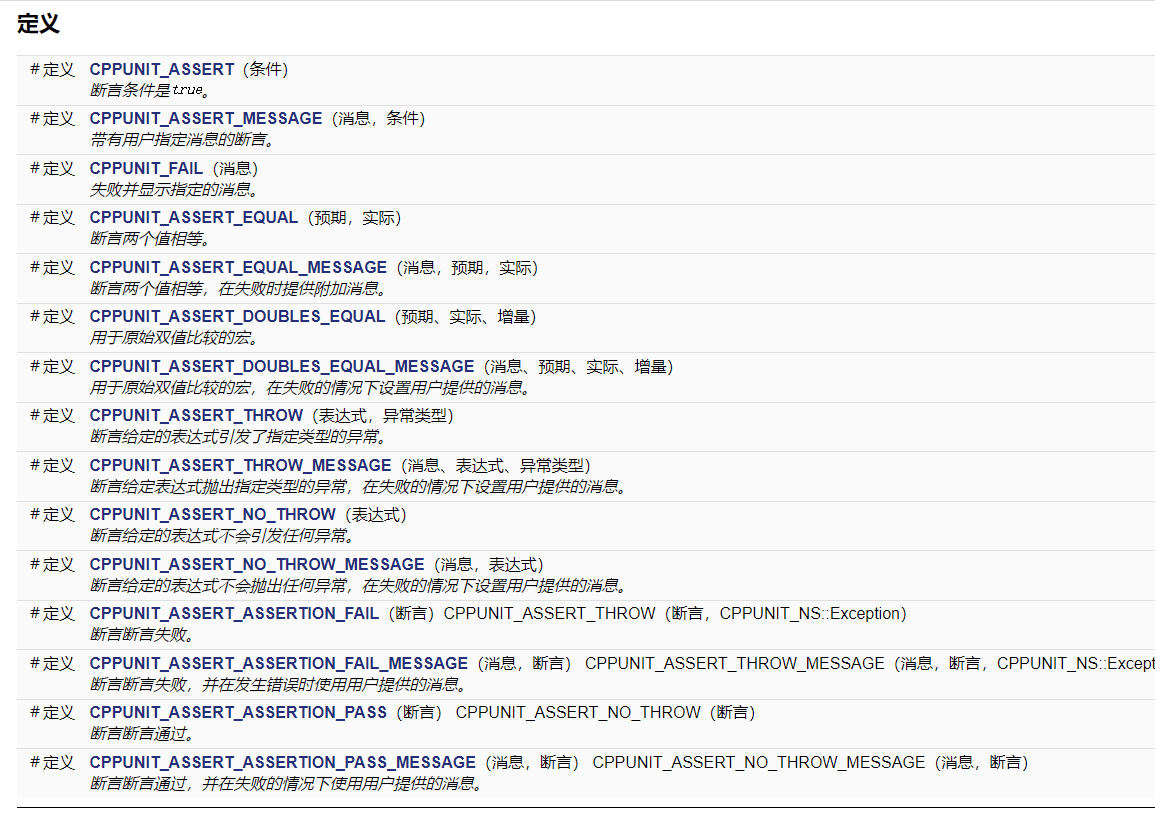
Task: Open the CPPUNIT_ASSERT_ASSERTION_FAIL_MESSAGE link
Action: [278, 664]
